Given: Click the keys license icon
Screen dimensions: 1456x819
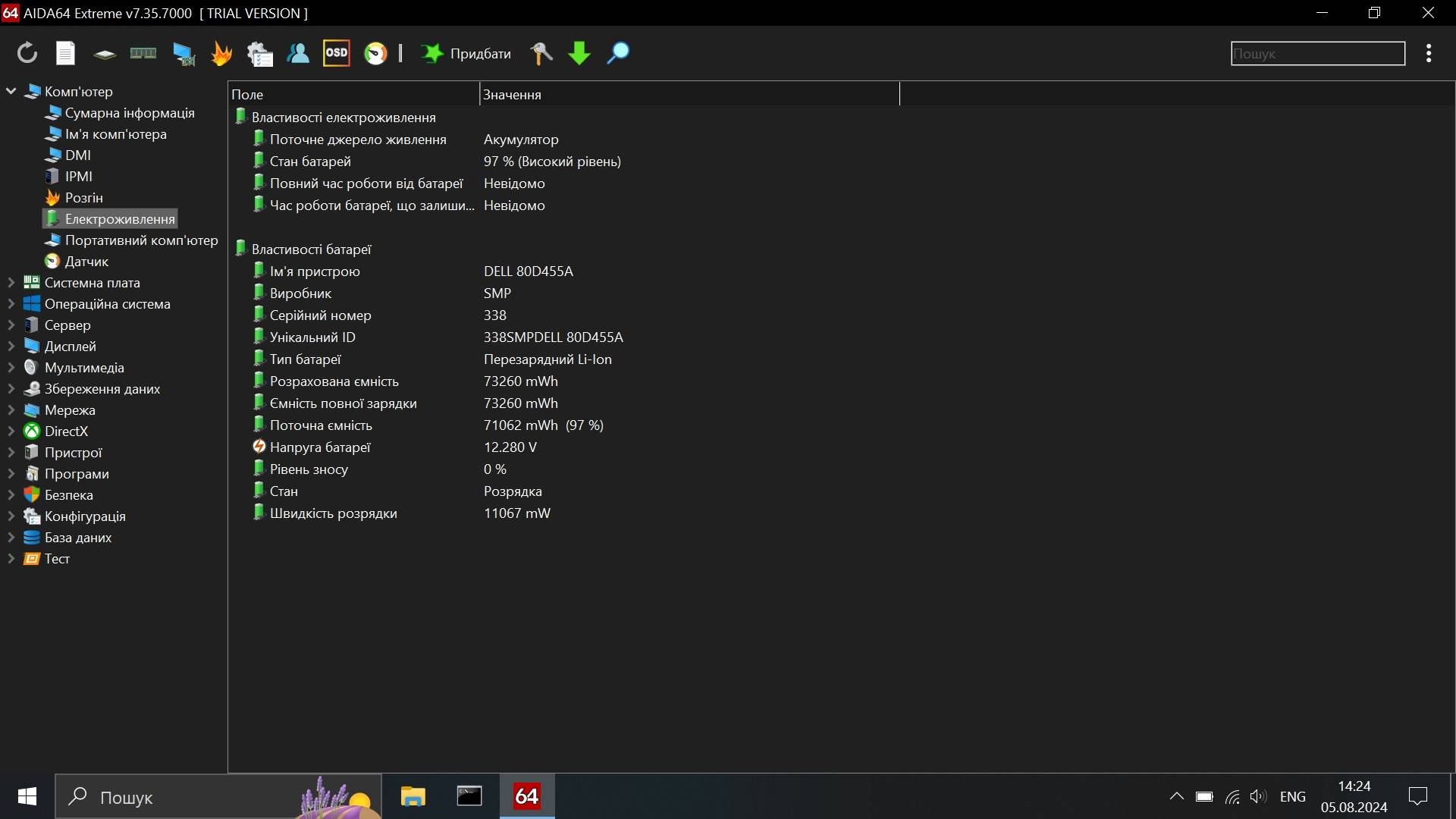Looking at the screenshot, I should (541, 53).
